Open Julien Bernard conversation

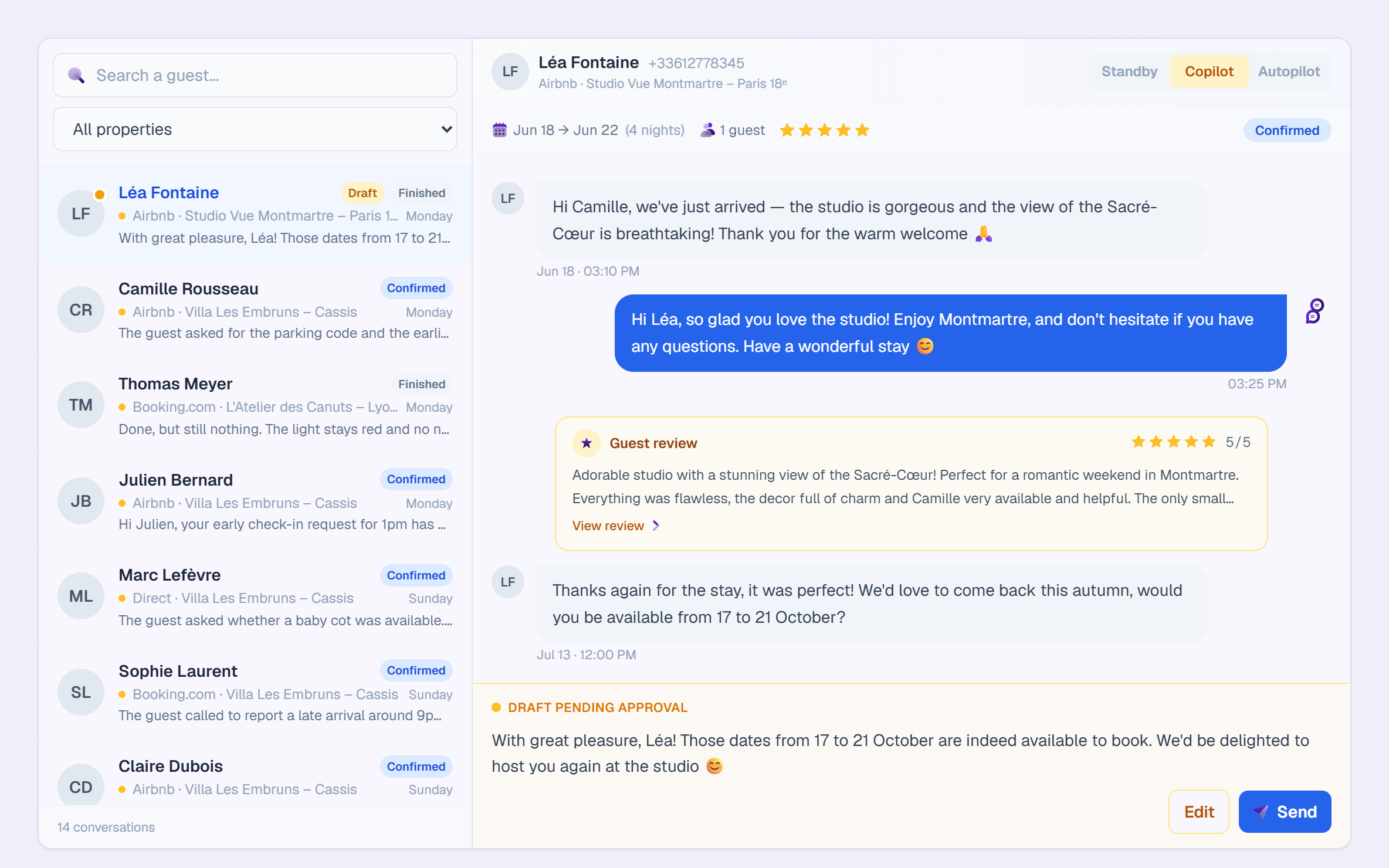coord(255,501)
